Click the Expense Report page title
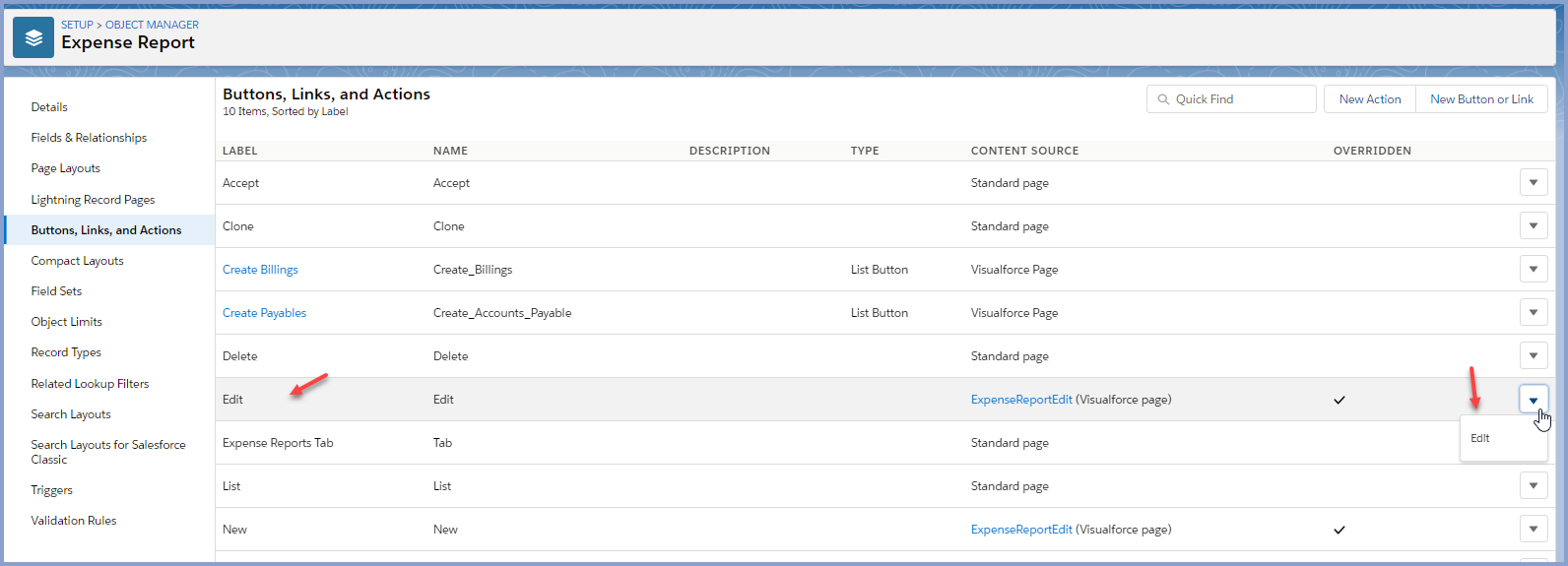 [x=128, y=42]
